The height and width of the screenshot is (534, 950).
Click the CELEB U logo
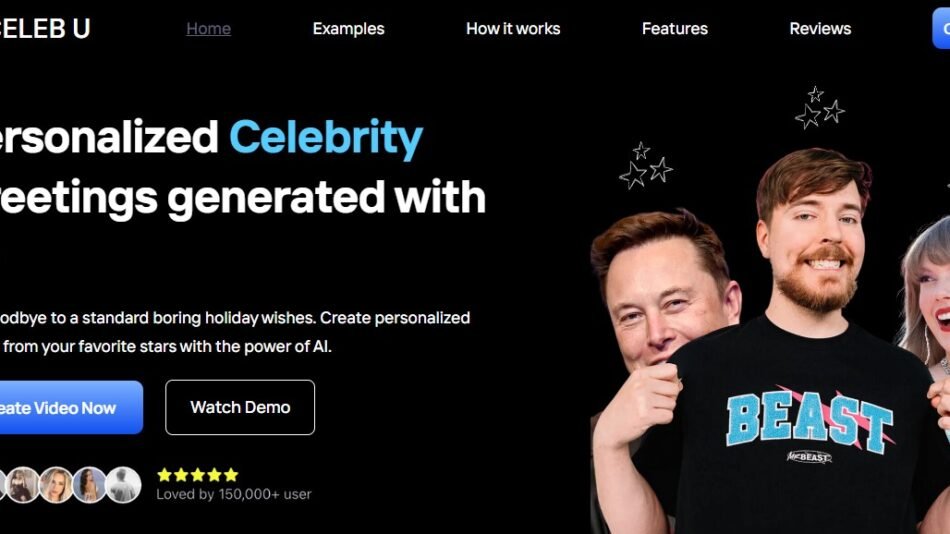(x=45, y=28)
